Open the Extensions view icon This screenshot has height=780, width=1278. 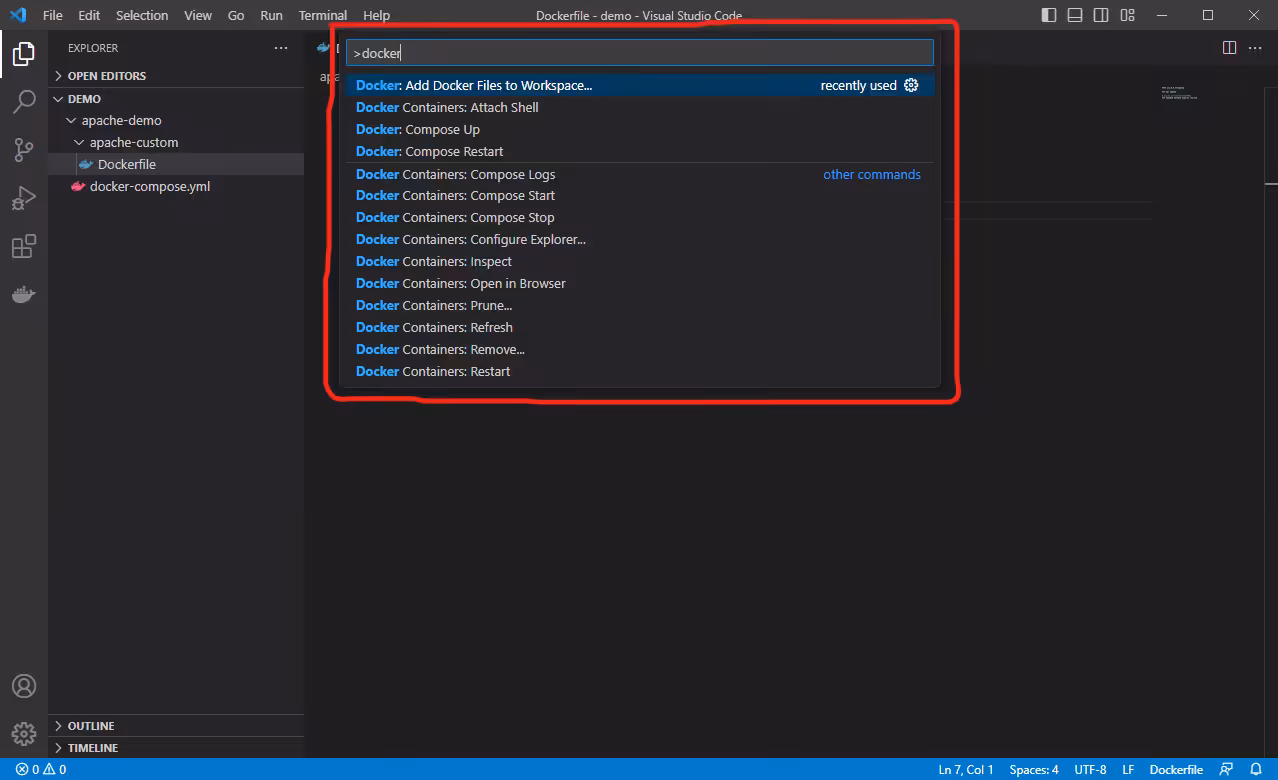[24, 247]
